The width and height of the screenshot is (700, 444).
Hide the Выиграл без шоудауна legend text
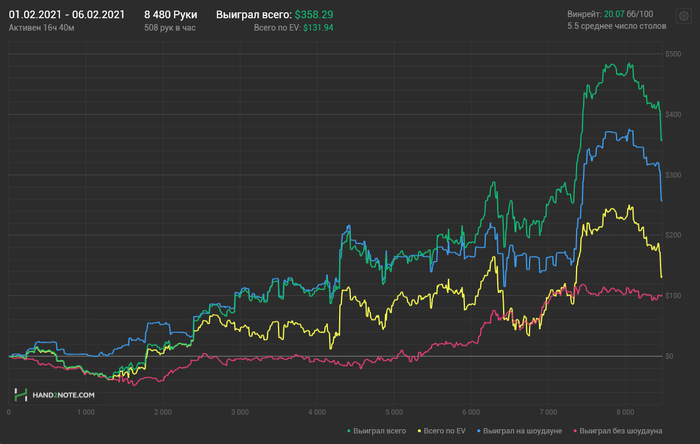[x=621, y=431]
